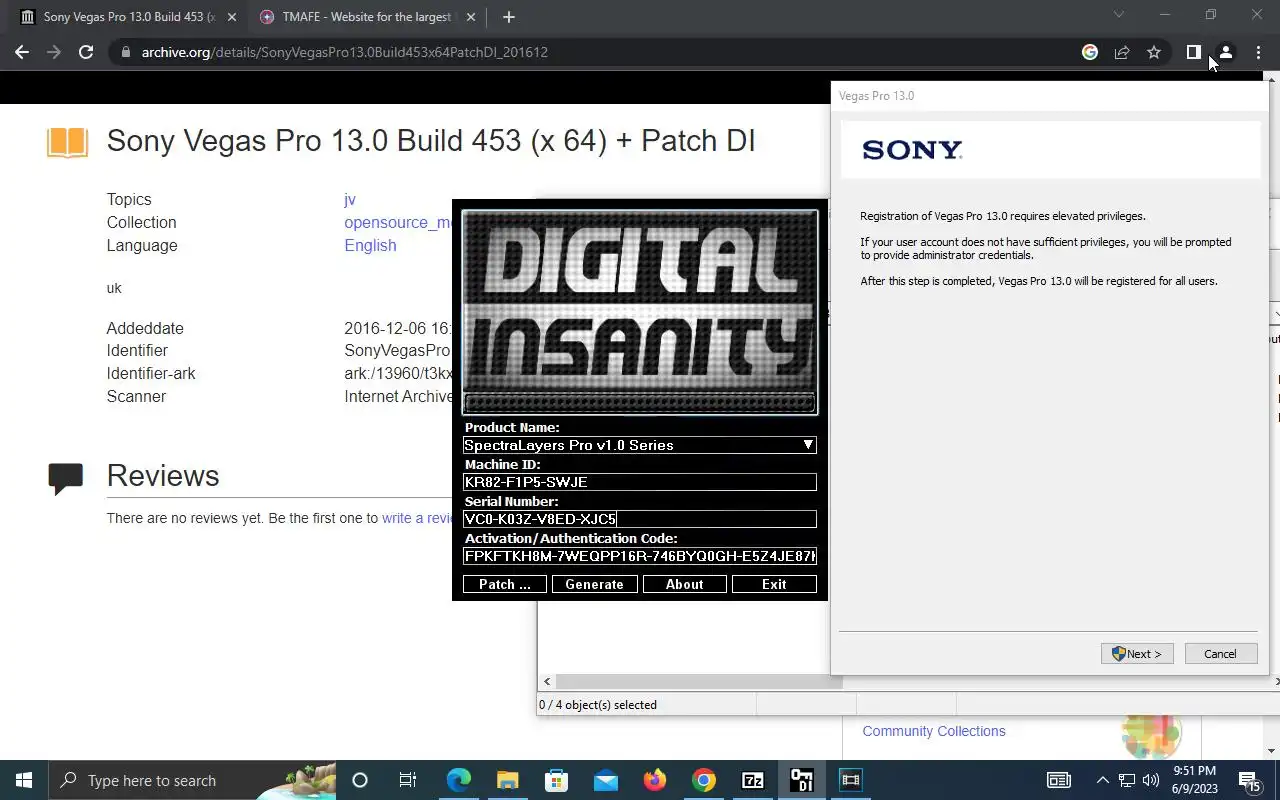The height and width of the screenshot is (800, 1280).
Task: Show hidden system tray icons
Action: 1103,780
